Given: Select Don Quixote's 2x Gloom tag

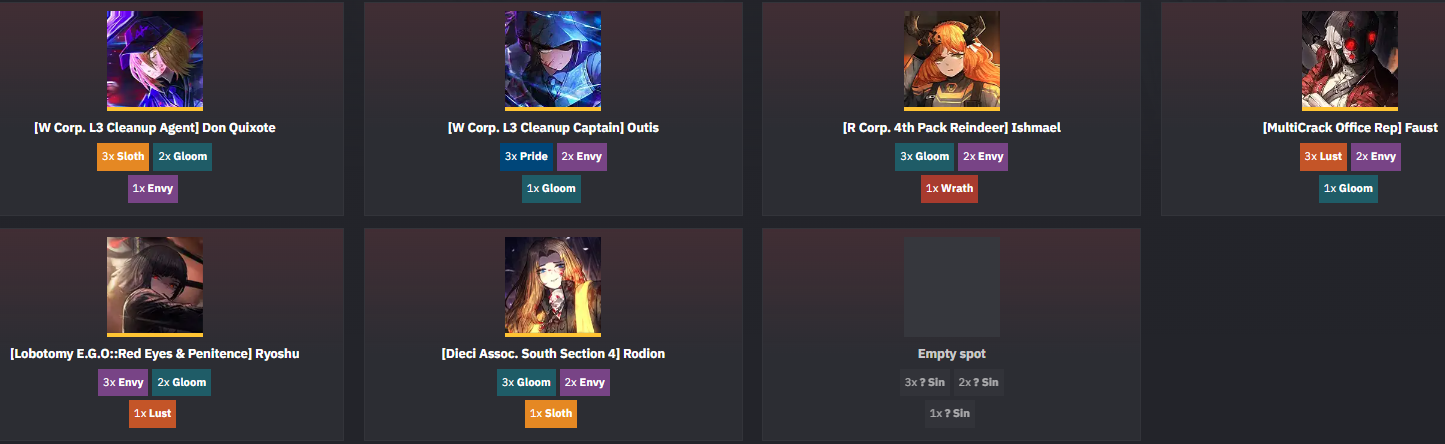Looking at the screenshot, I should pos(182,157).
